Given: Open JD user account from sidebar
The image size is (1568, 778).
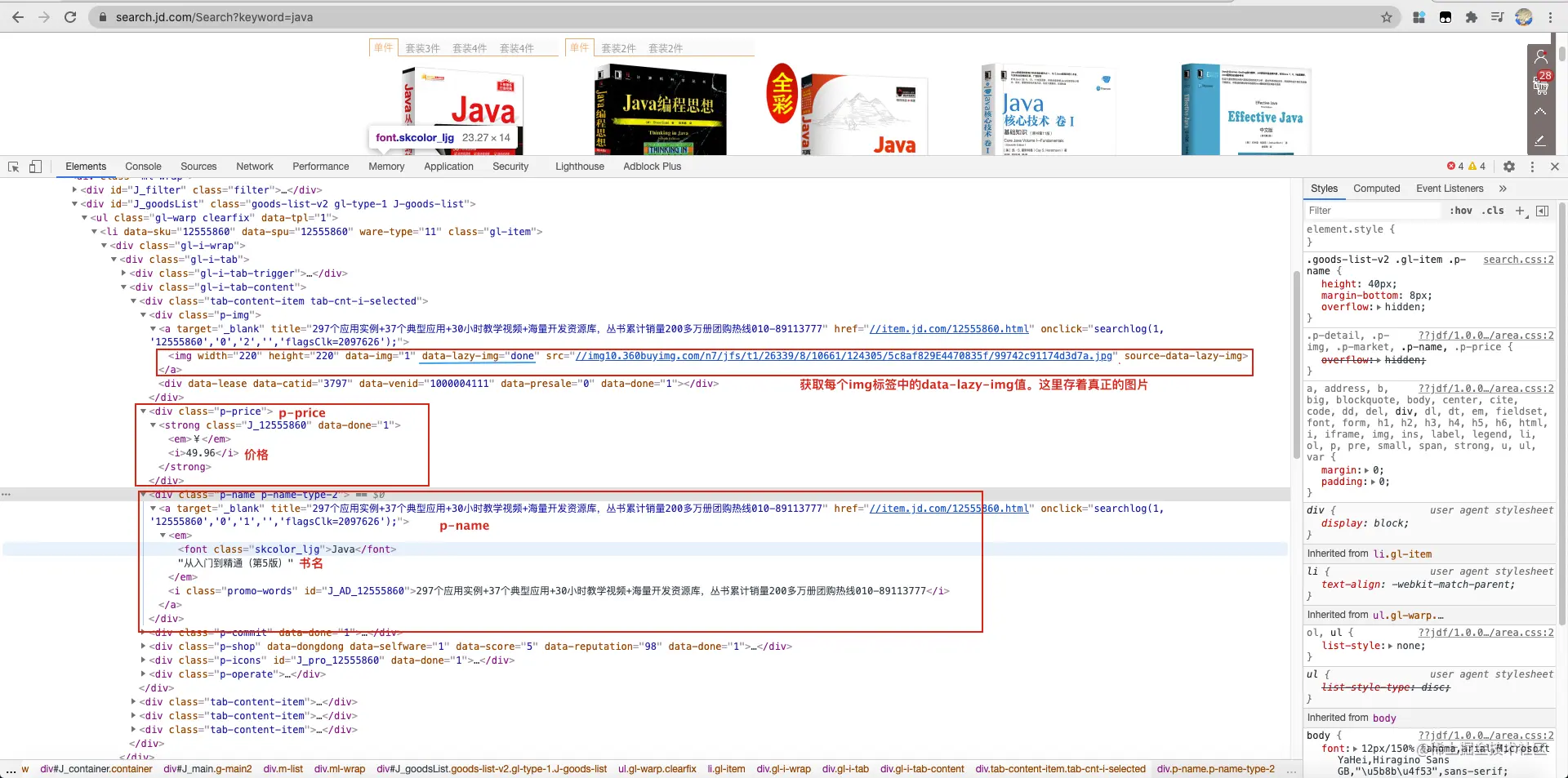Looking at the screenshot, I should 1541,56.
